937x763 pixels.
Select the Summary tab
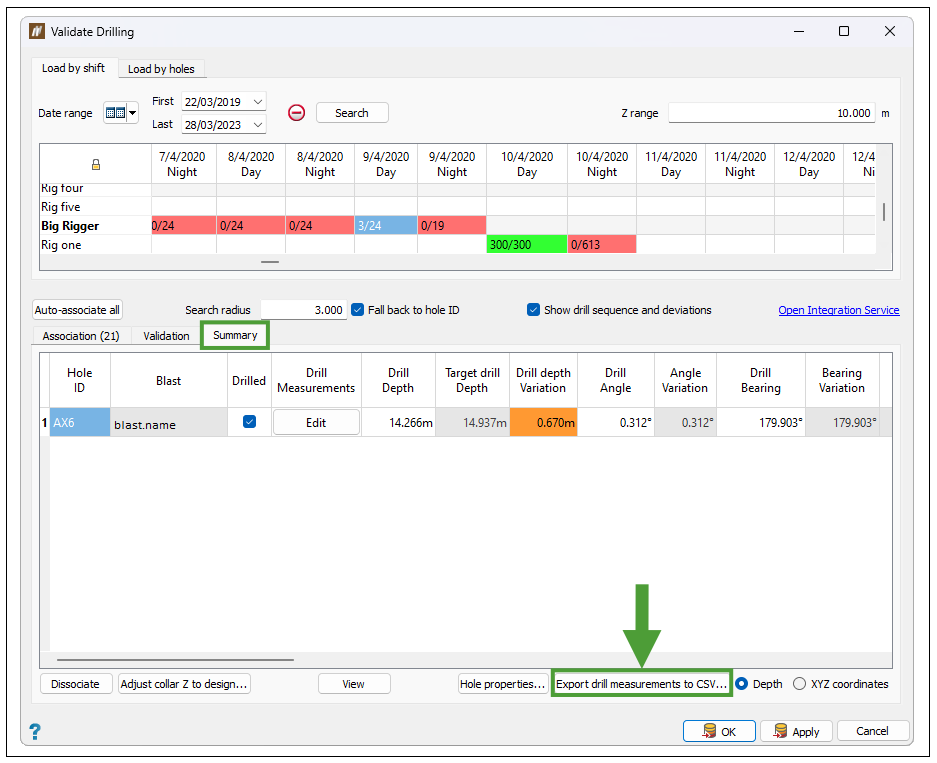point(235,335)
